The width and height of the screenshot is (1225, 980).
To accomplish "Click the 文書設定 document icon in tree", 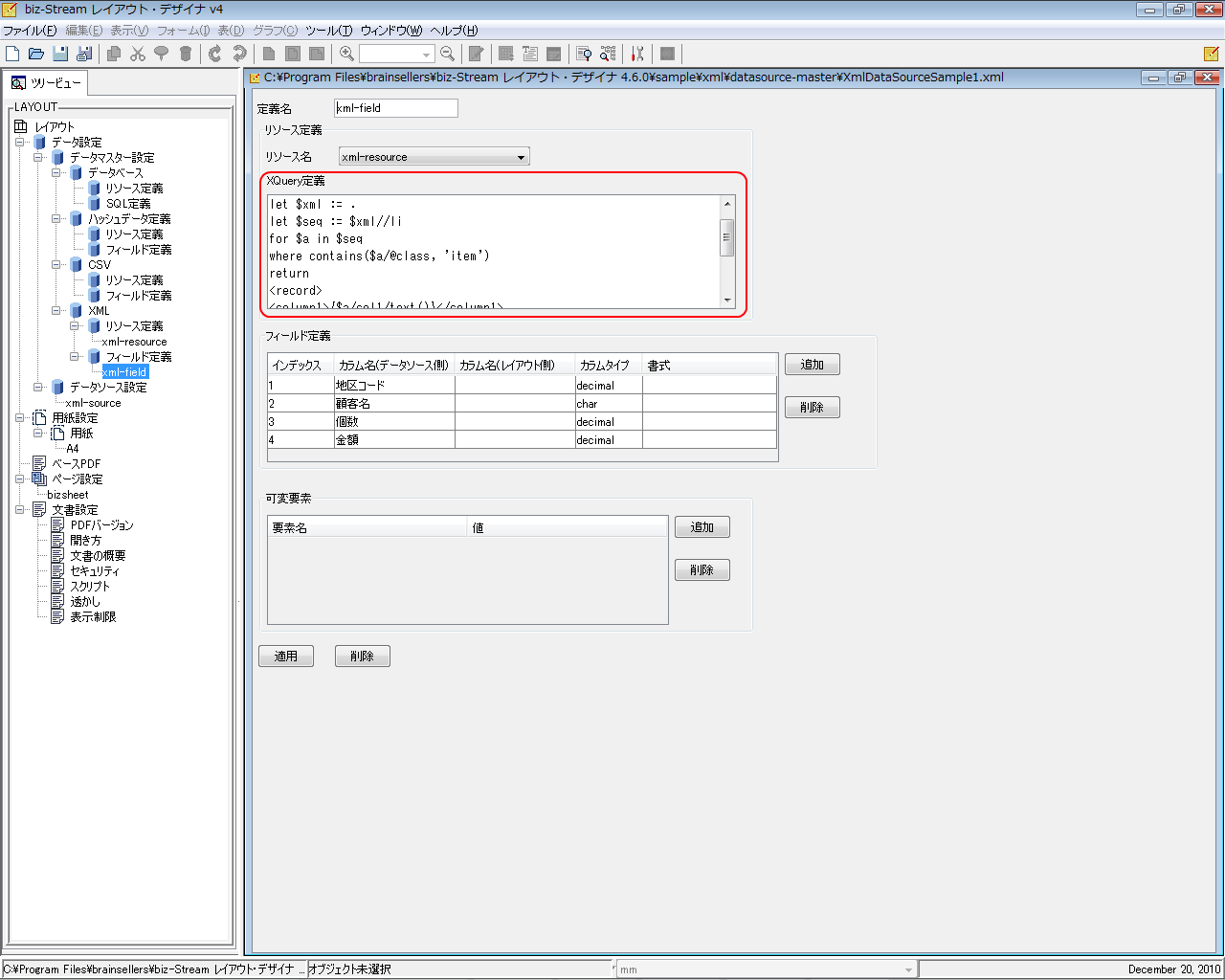I will [39, 509].
